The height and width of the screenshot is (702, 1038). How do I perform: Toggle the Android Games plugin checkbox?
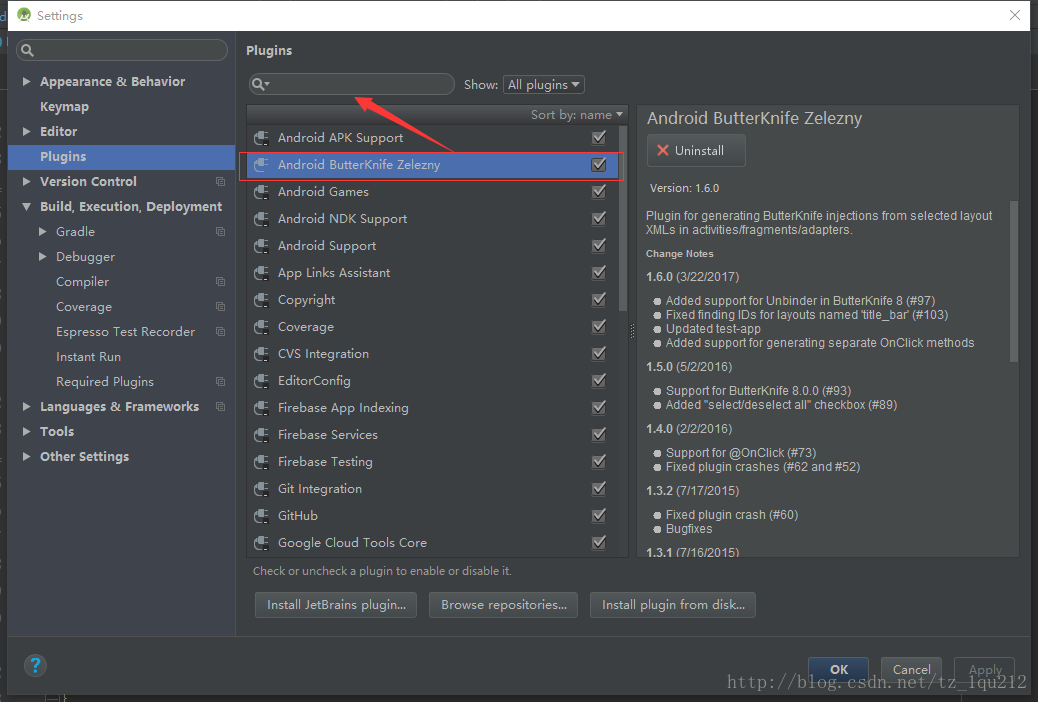pyautogui.click(x=599, y=191)
